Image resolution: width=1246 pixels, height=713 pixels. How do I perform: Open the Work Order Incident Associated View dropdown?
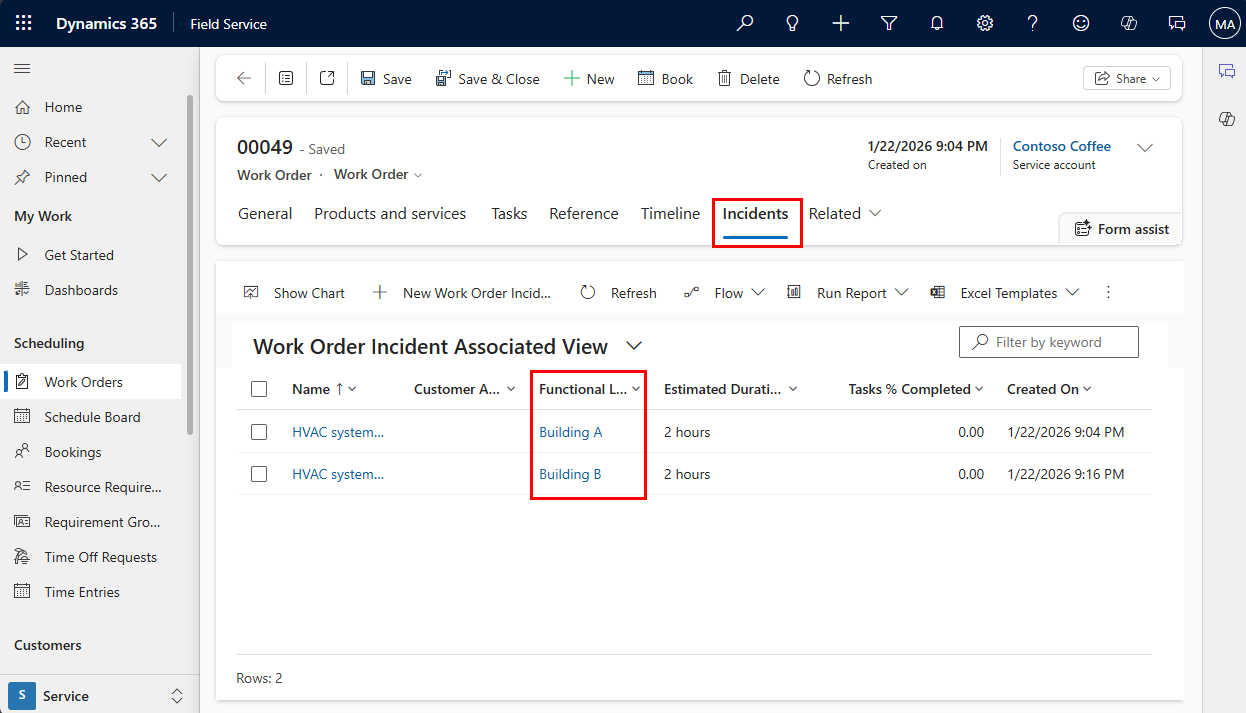[634, 346]
